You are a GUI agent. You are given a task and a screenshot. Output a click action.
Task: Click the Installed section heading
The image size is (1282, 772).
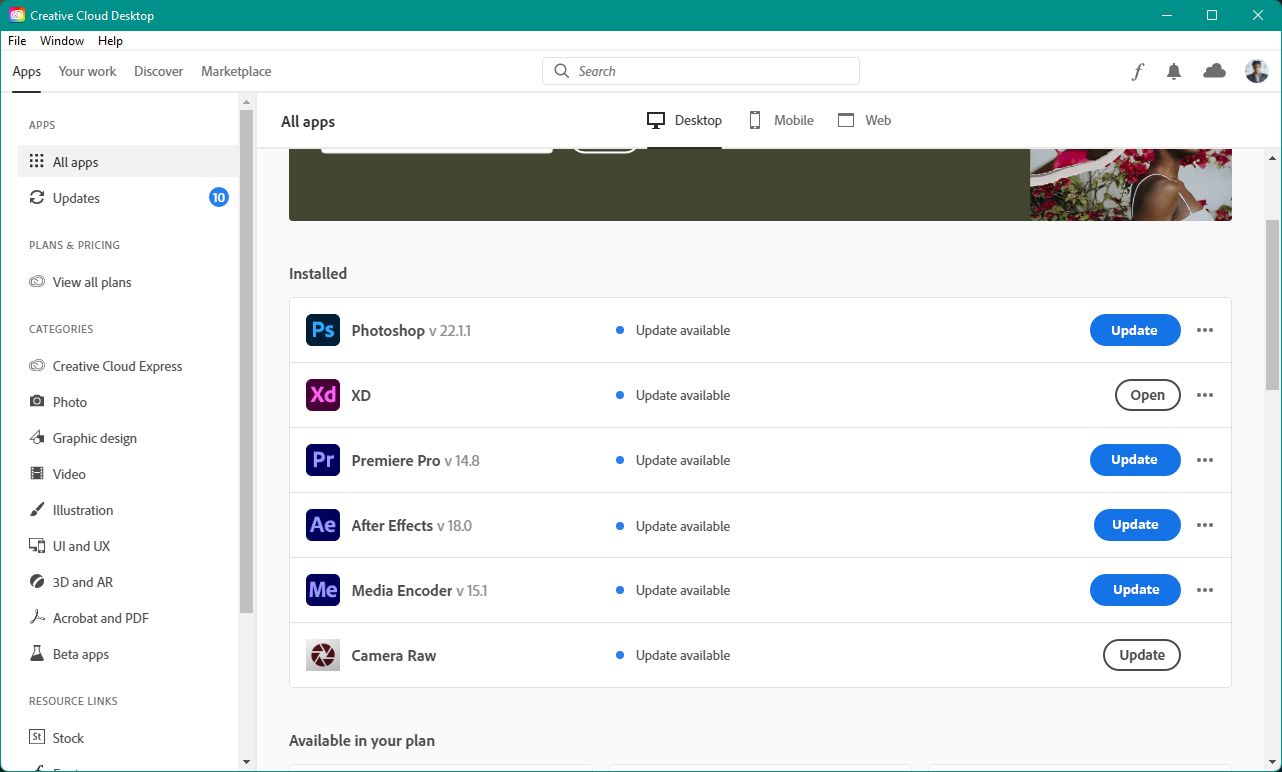click(x=318, y=273)
